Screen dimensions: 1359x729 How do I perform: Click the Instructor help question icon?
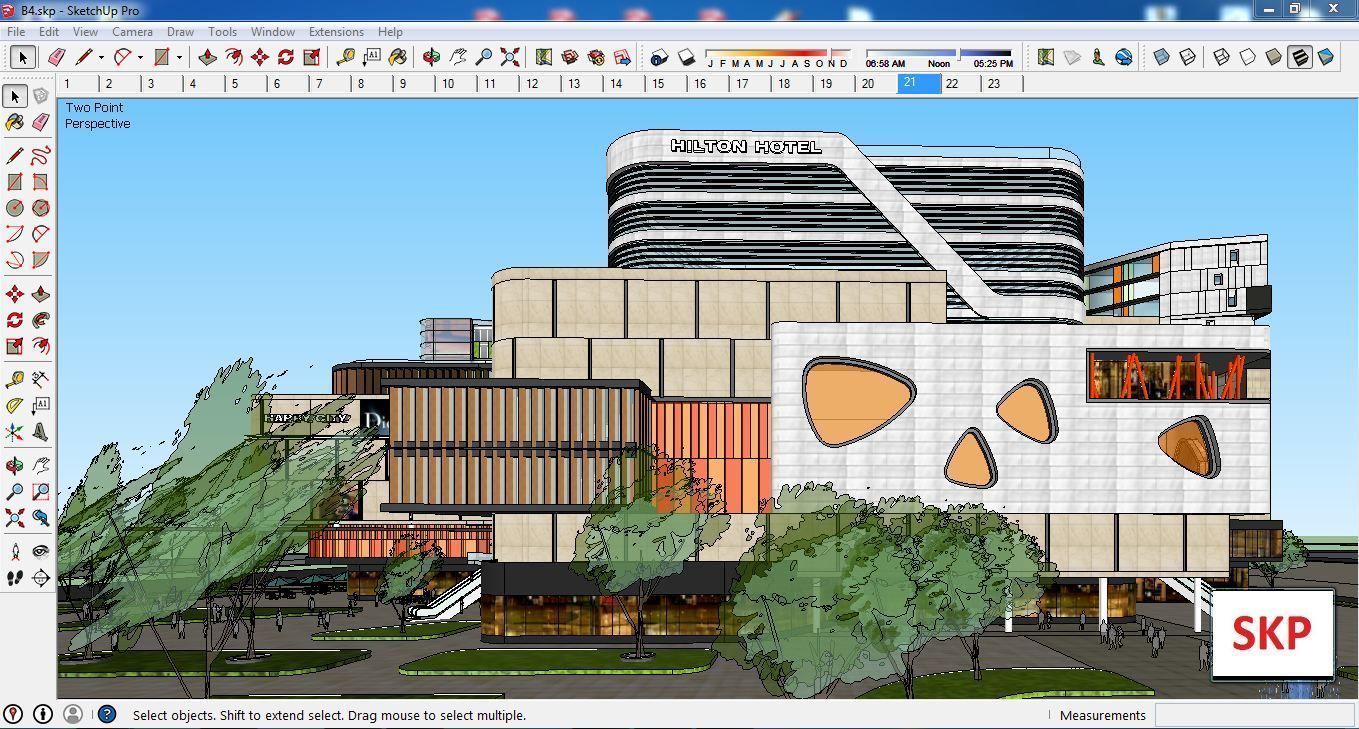tap(106, 714)
